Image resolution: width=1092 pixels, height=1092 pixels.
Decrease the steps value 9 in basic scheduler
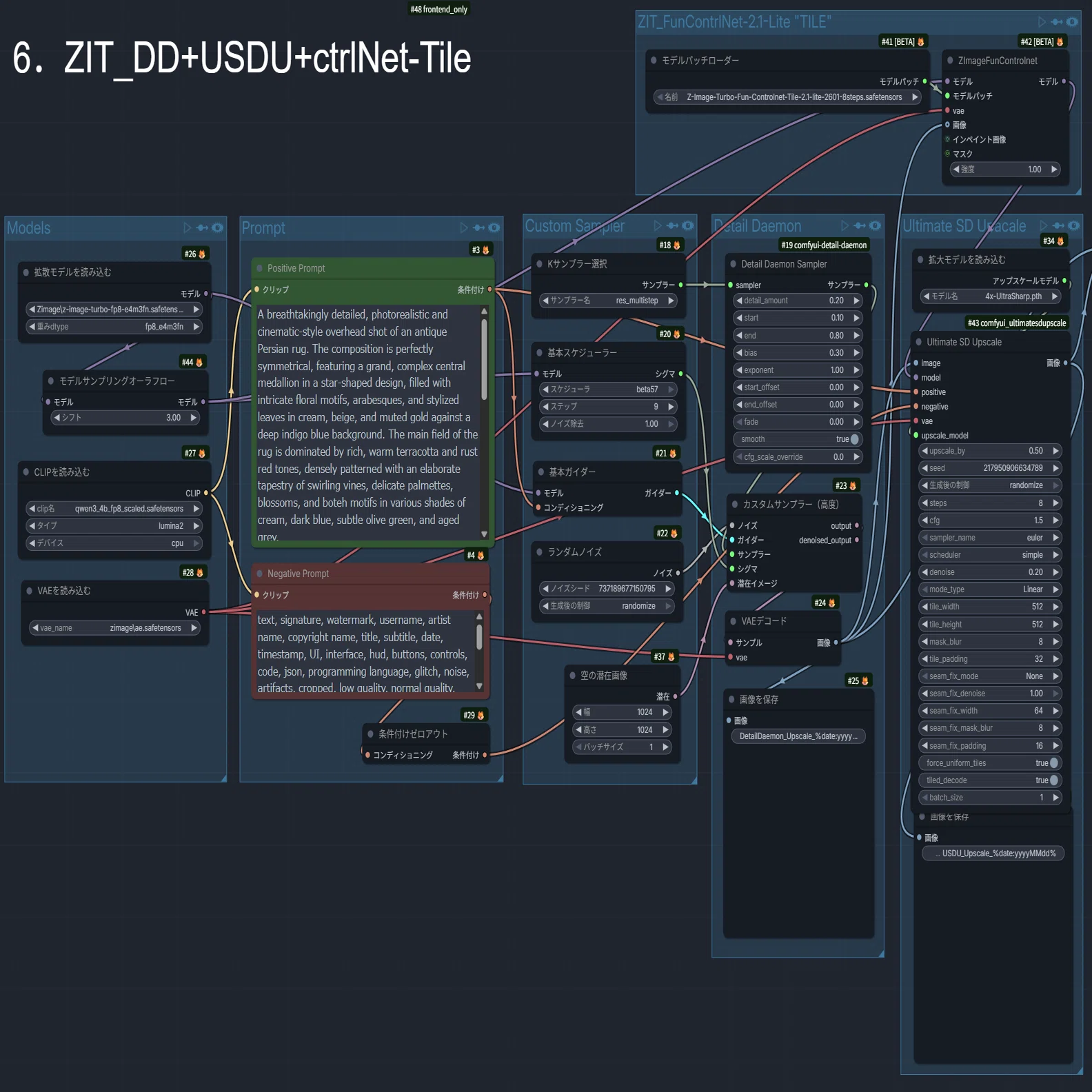[x=545, y=407]
